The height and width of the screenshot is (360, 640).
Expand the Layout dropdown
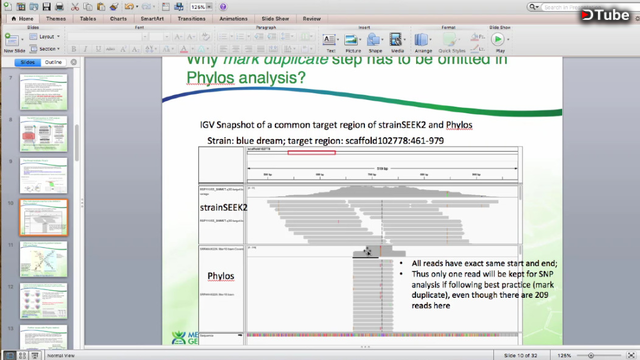tap(45, 36)
